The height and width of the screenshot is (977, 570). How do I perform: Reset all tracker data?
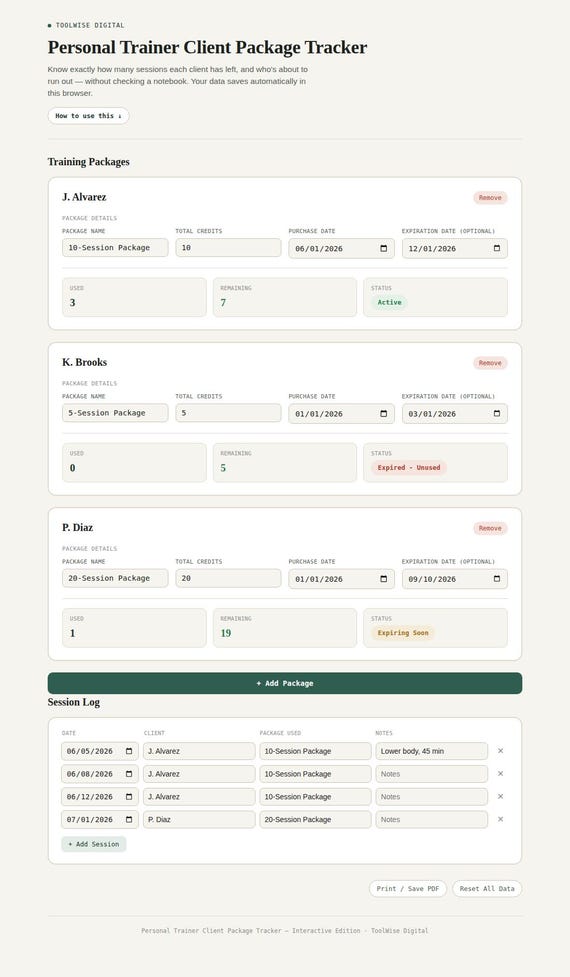tap(487, 889)
